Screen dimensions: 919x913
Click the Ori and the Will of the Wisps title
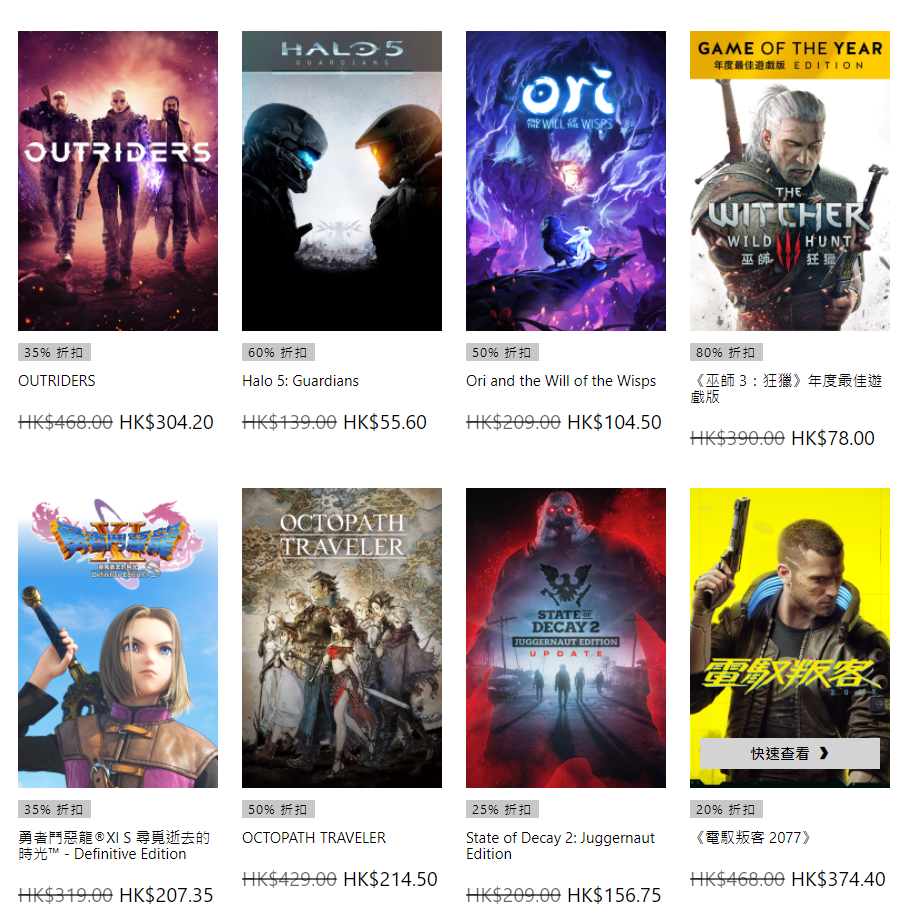click(x=561, y=381)
